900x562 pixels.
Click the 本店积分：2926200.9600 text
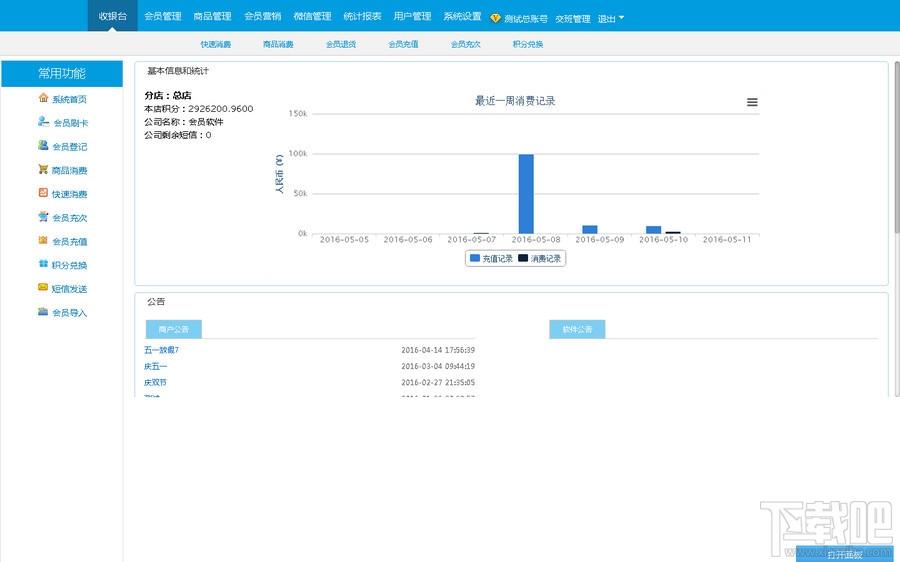point(199,108)
